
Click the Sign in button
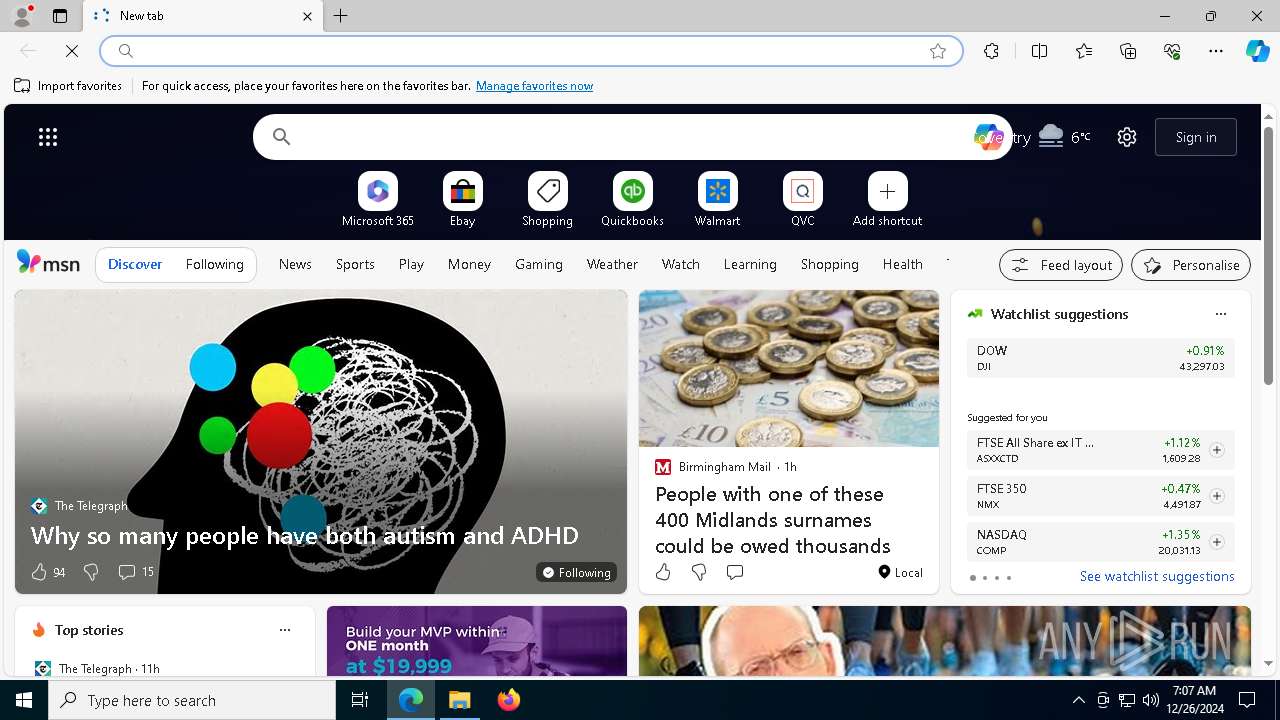1196,137
